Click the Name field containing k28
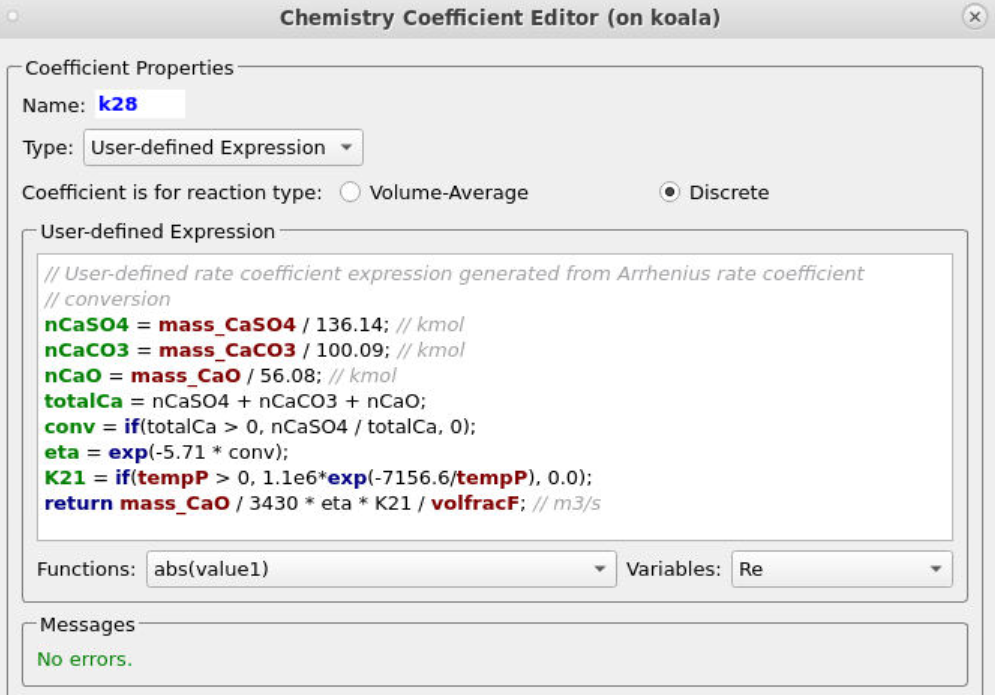995x695 pixels. [x=139, y=104]
